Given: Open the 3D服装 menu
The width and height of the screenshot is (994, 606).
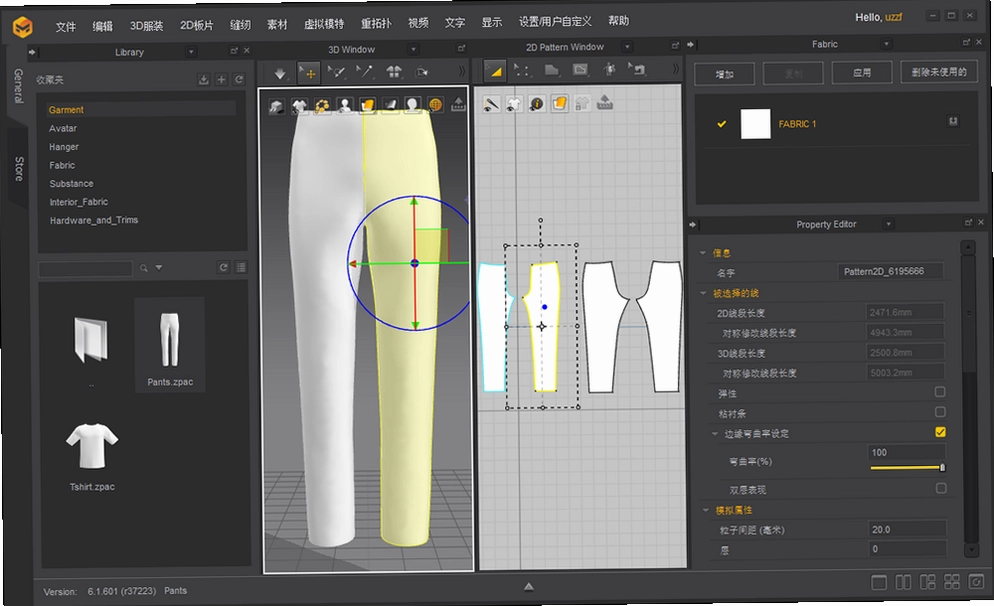Looking at the screenshot, I should coord(146,26).
